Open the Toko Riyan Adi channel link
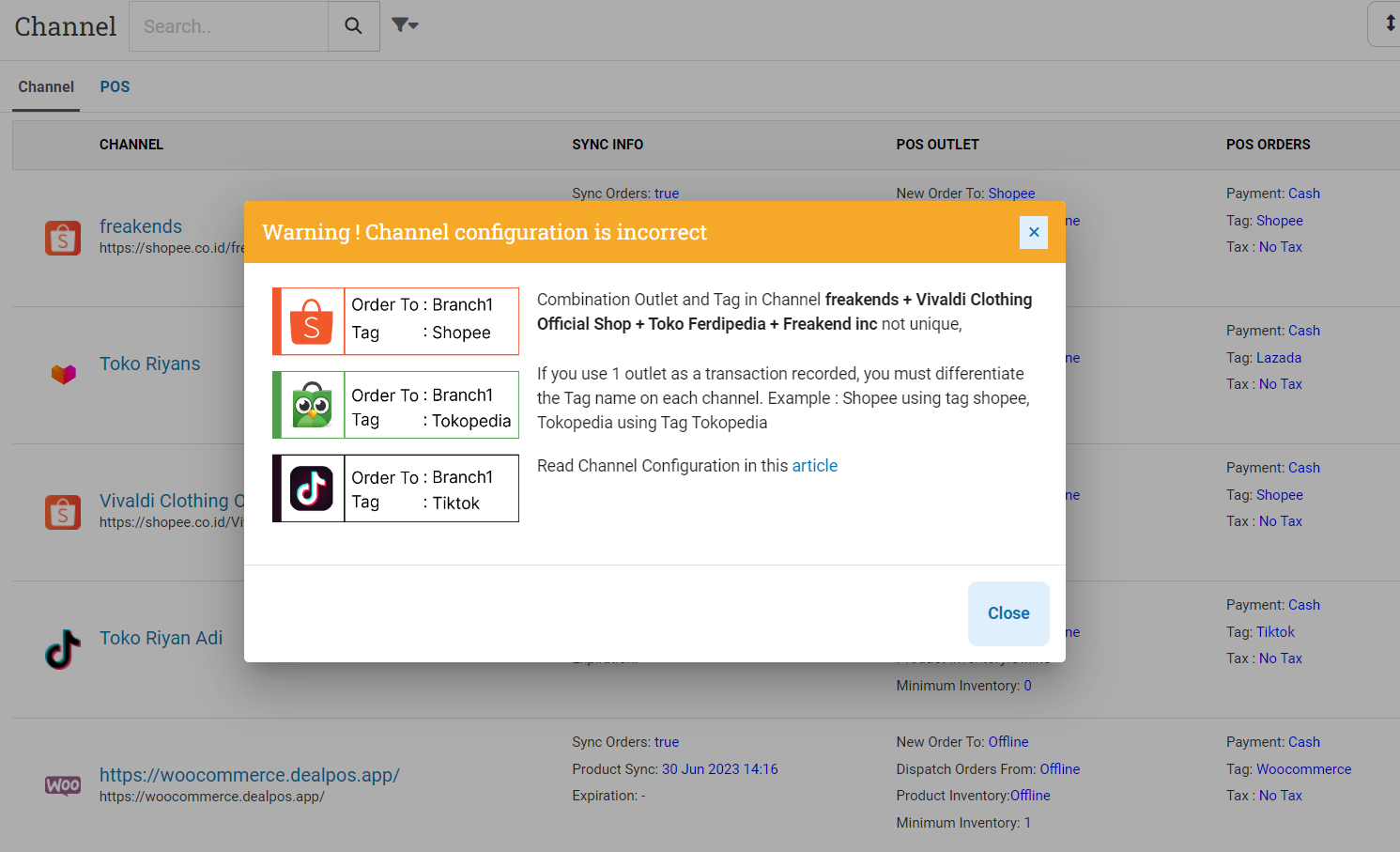The height and width of the screenshot is (852, 1400). (162, 638)
